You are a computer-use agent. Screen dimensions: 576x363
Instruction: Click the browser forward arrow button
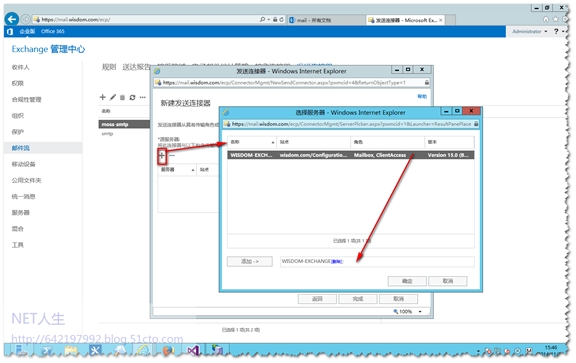(25, 19)
